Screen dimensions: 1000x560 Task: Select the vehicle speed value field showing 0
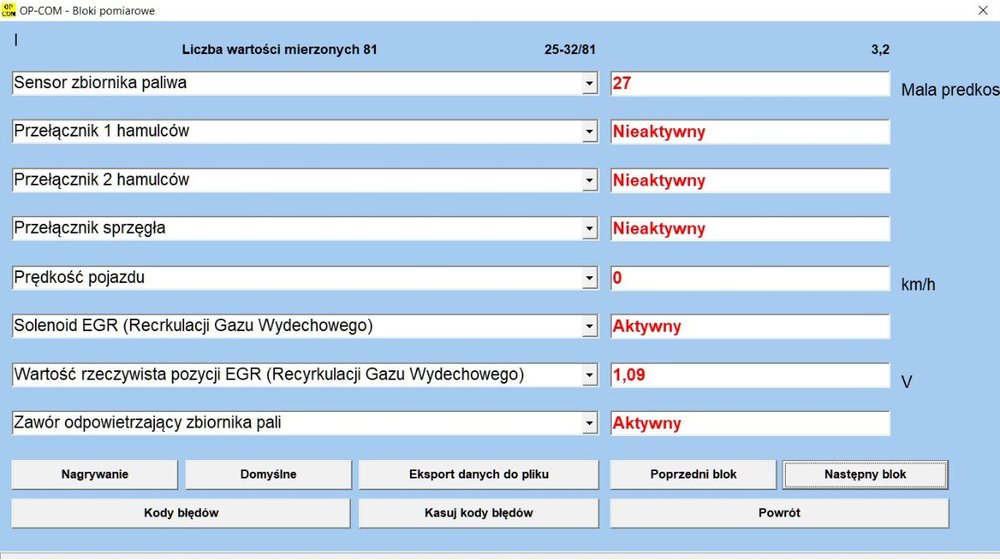[749, 278]
